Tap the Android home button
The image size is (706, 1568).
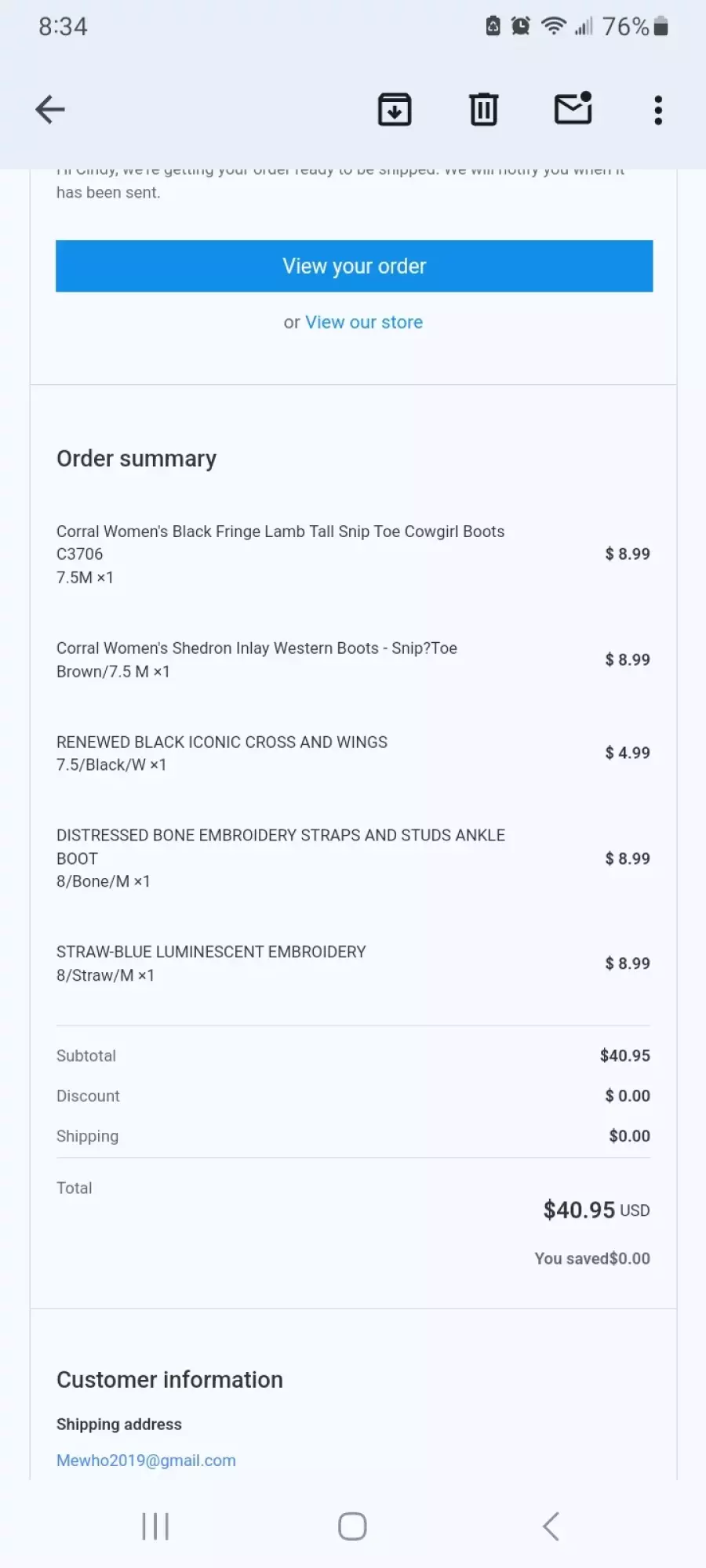352,1526
